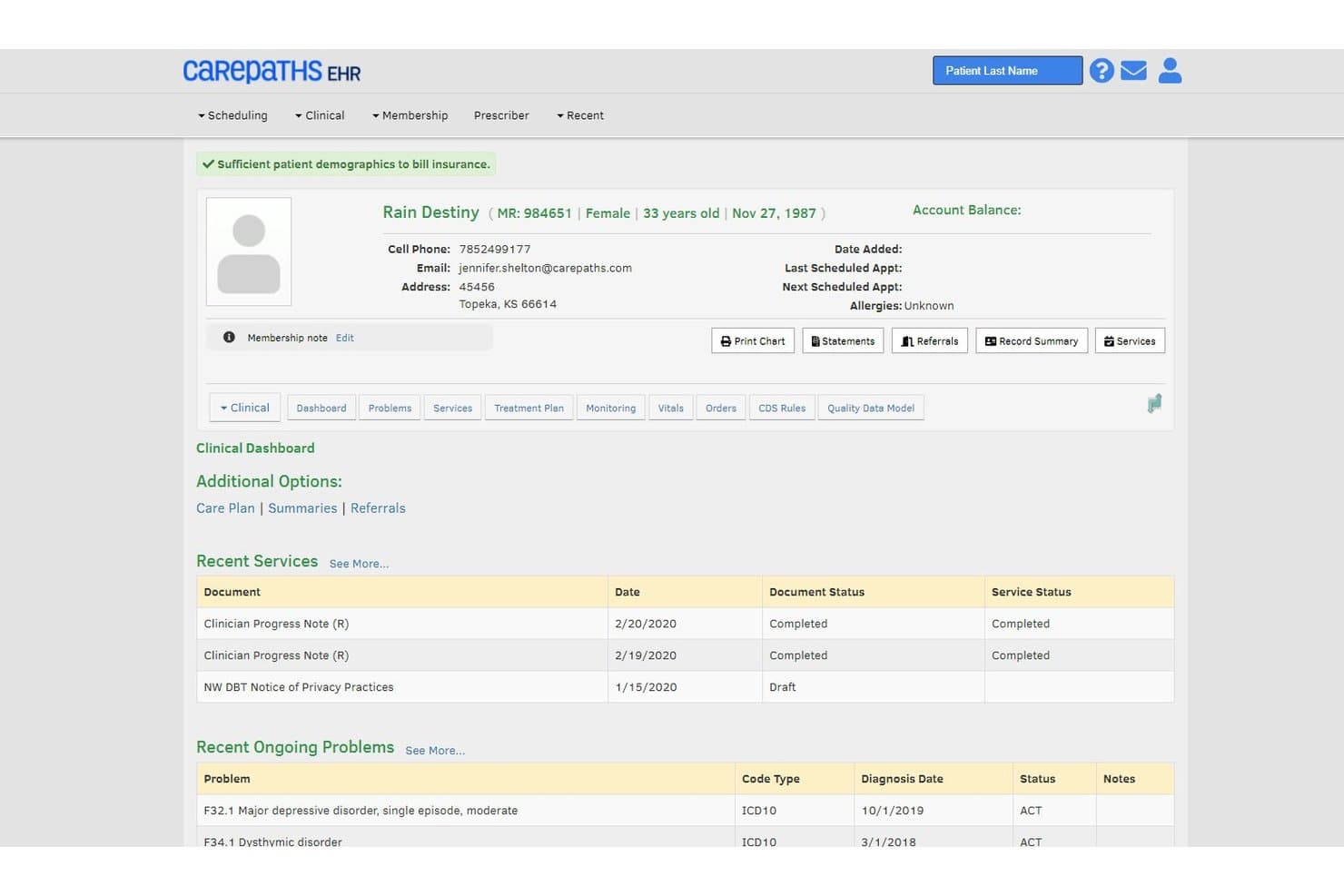1344x896 pixels.
Task: Select the Clinician Progress Note dated 2/20/2020
Action: (x=685, y=624)
